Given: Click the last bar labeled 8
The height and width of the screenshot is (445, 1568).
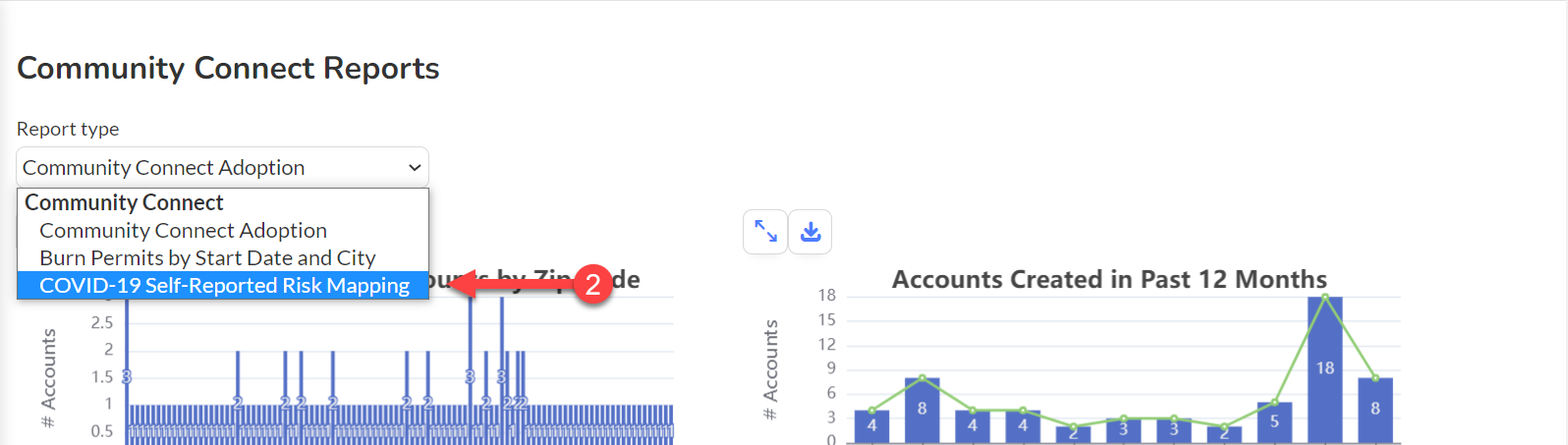Looking at the screenshot, I should coord(1375,410).
